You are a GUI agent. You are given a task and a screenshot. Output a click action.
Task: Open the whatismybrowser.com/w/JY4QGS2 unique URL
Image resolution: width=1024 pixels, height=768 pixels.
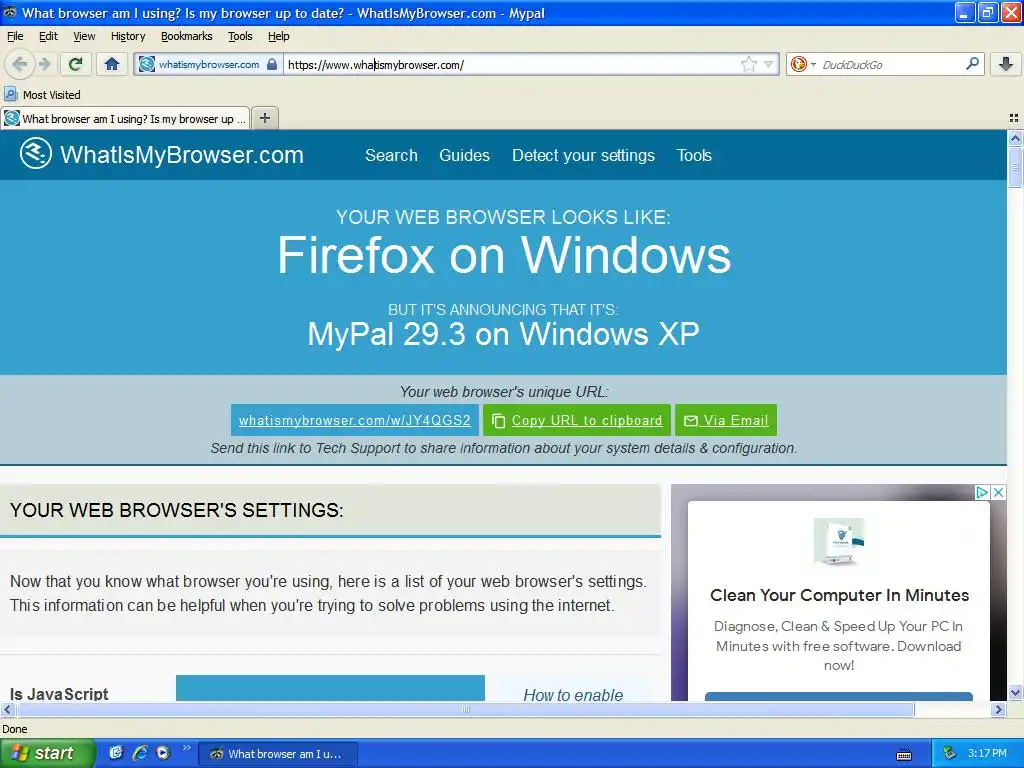point(355,420)
